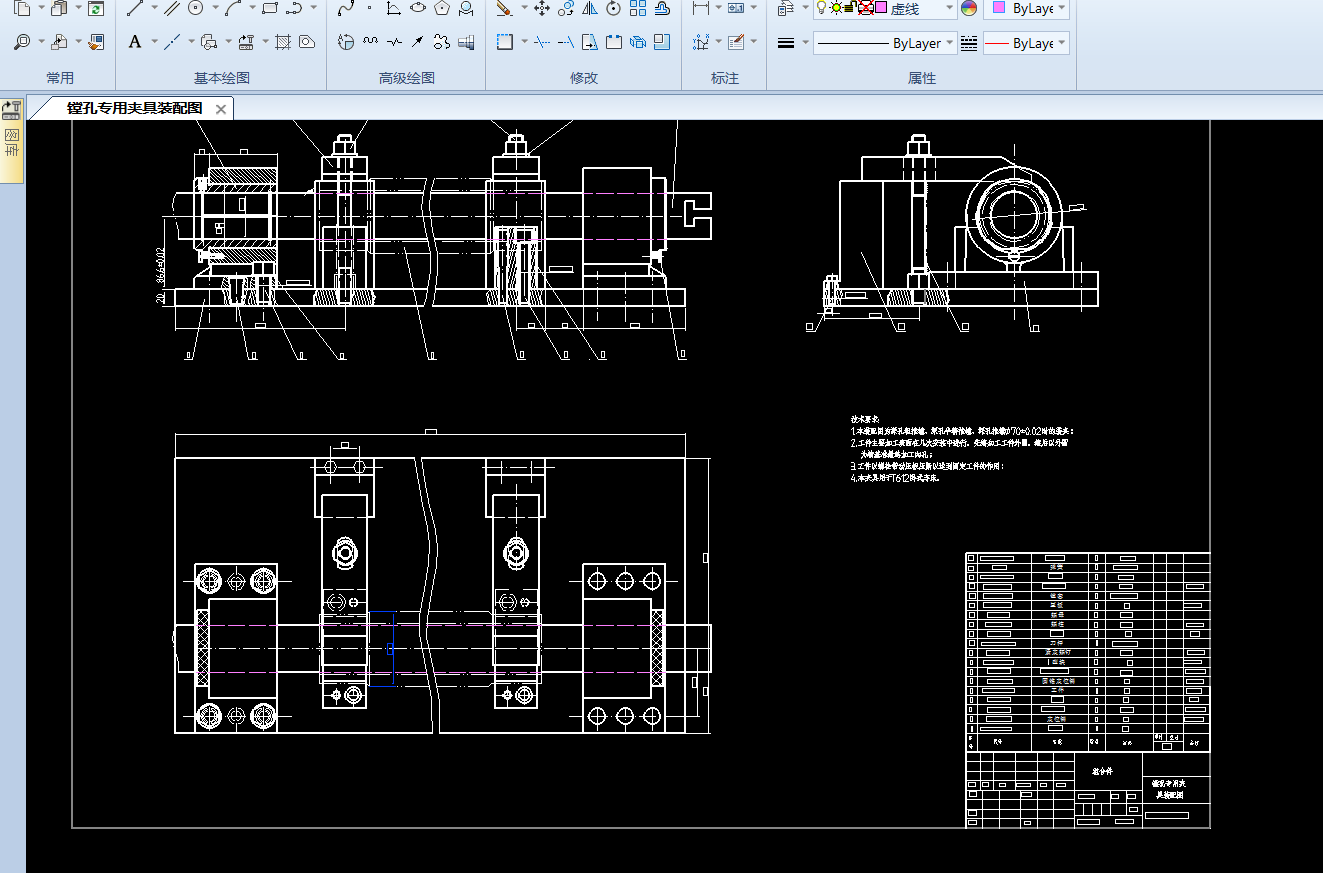Open the 图库 side panel tab
Image resolution: width=1323 pixels, height=873 pixels.
coord(12,141)
